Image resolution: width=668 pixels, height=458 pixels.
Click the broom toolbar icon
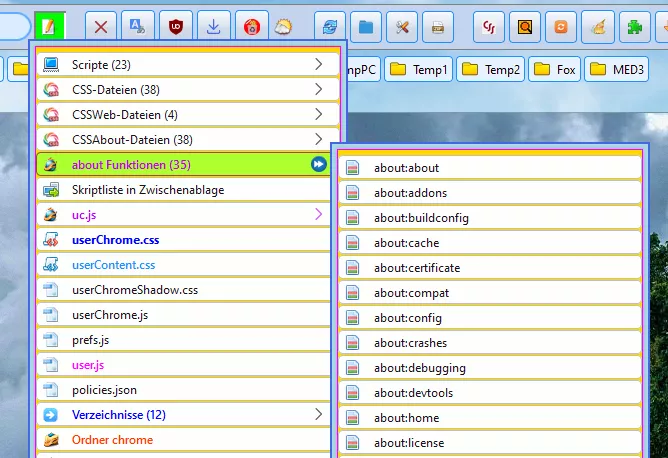pos(598,27)
